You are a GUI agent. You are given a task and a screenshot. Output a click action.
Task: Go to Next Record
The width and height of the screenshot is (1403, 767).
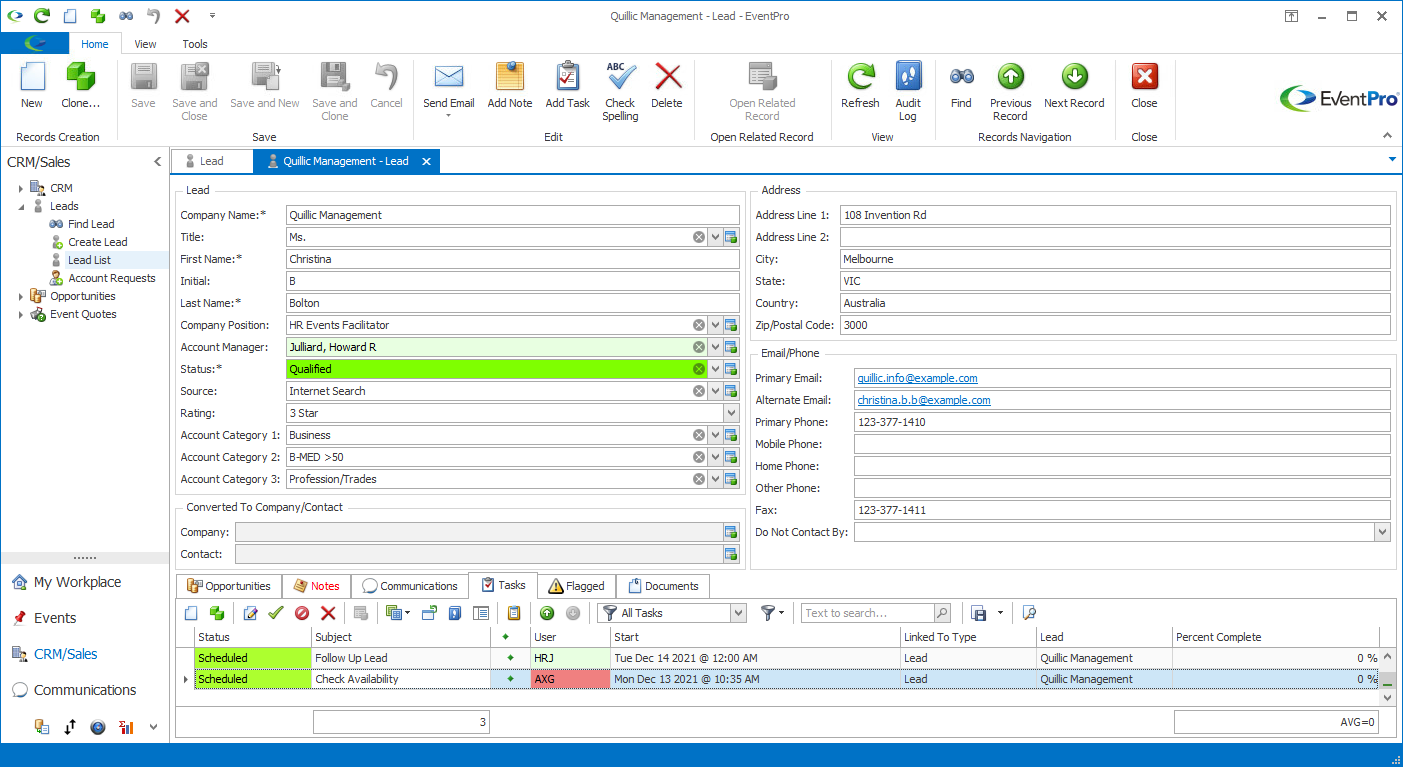coord(1074,85)
